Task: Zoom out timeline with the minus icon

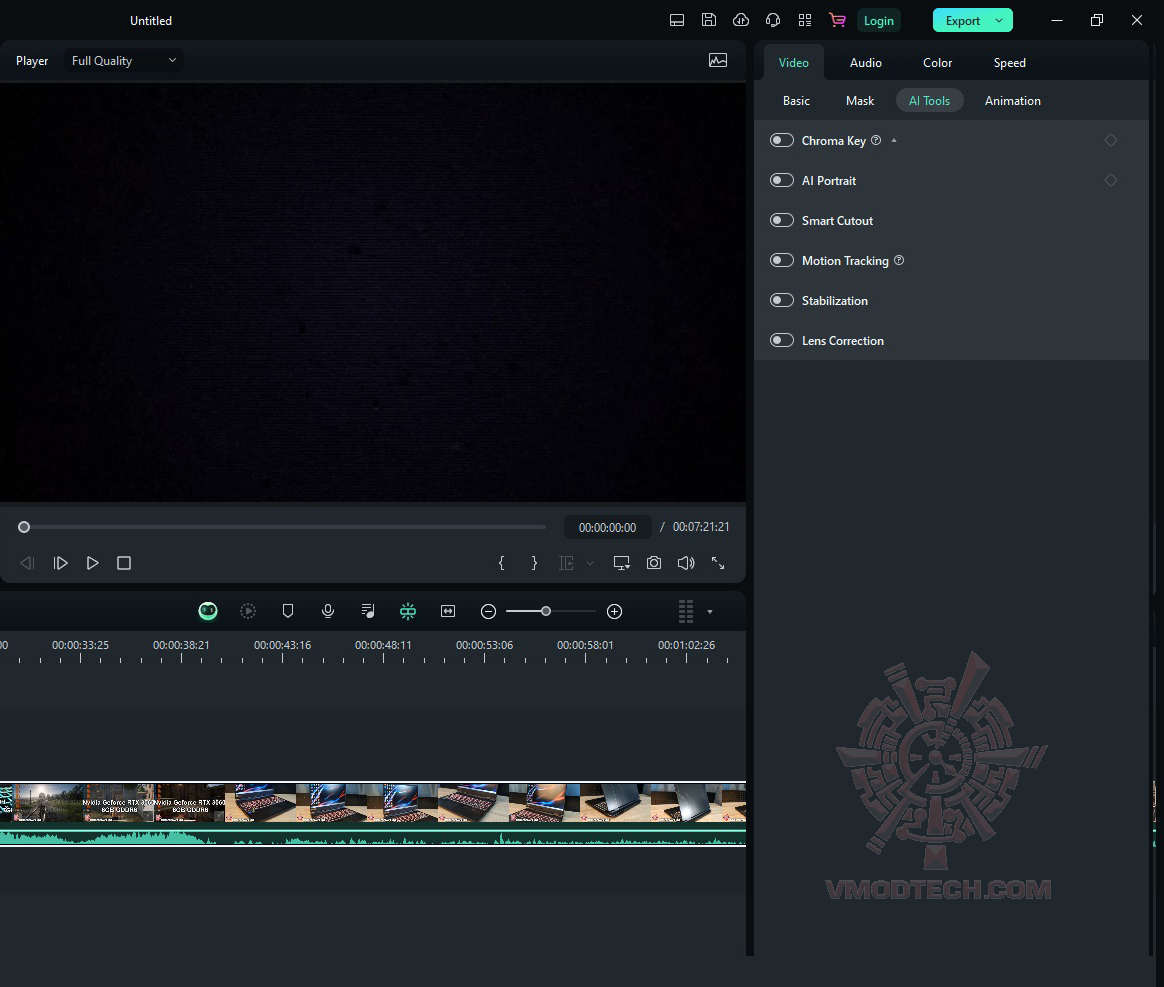Action: pyautogui.click(x=488, y=611)
